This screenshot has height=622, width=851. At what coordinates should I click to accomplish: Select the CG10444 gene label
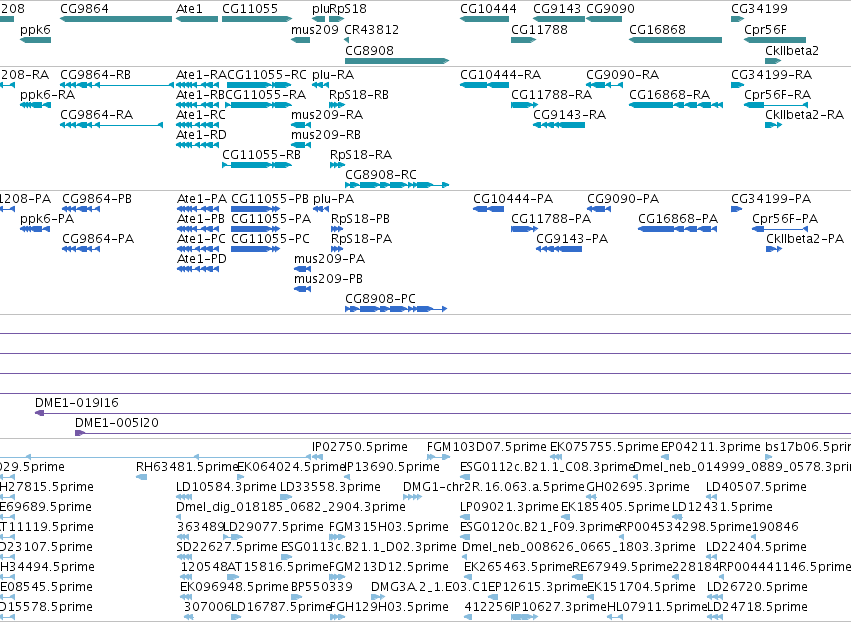tap(488, 9)
